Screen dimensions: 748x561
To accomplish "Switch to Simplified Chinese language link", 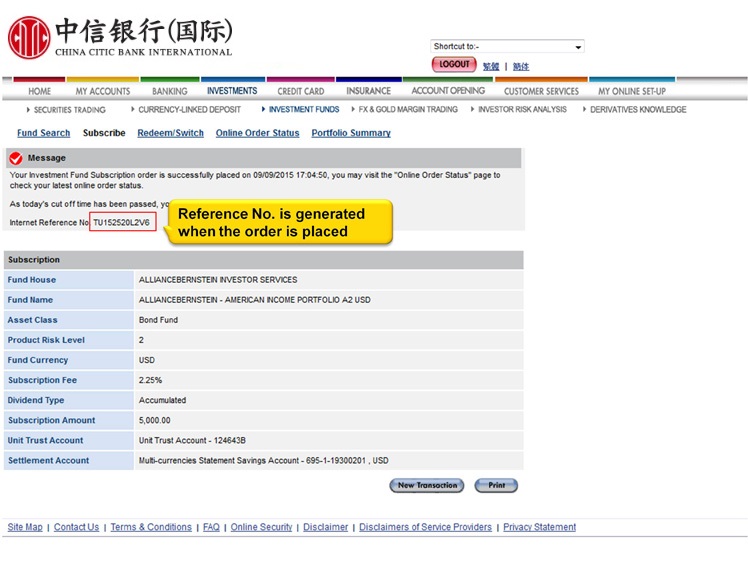I will point(521,67).
